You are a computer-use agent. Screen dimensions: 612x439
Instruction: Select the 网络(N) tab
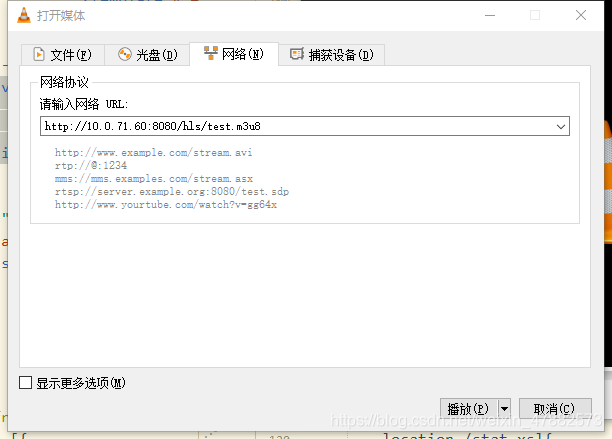[234, 54]
